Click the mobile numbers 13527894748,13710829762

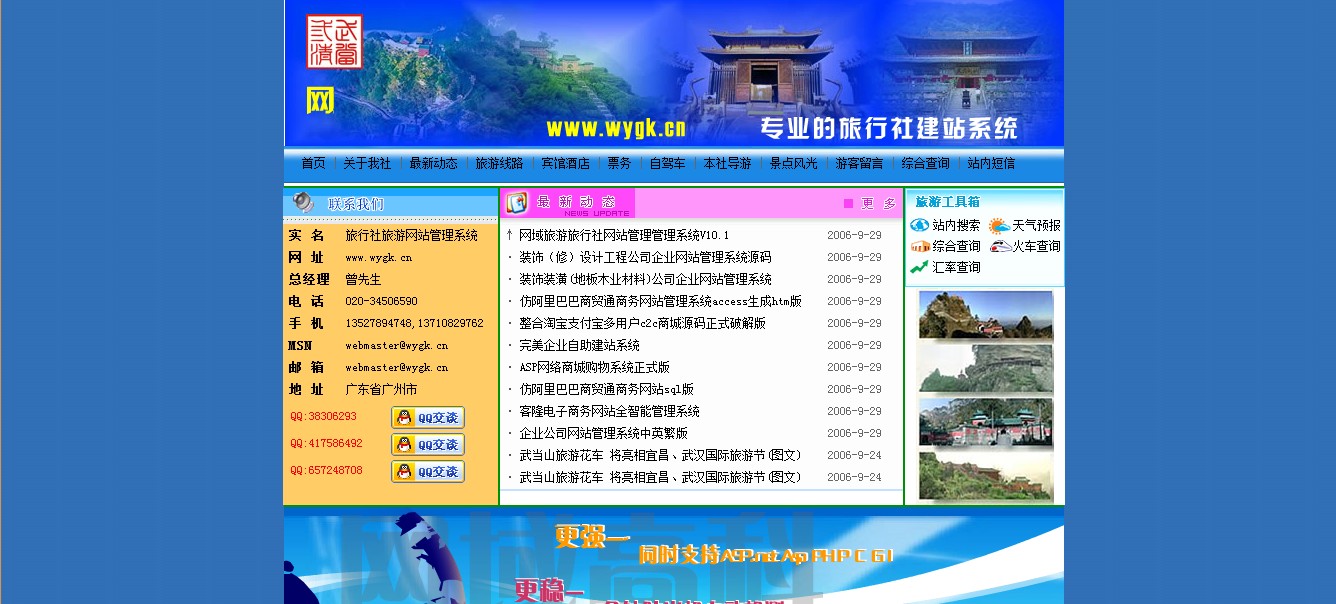[414, 323]
